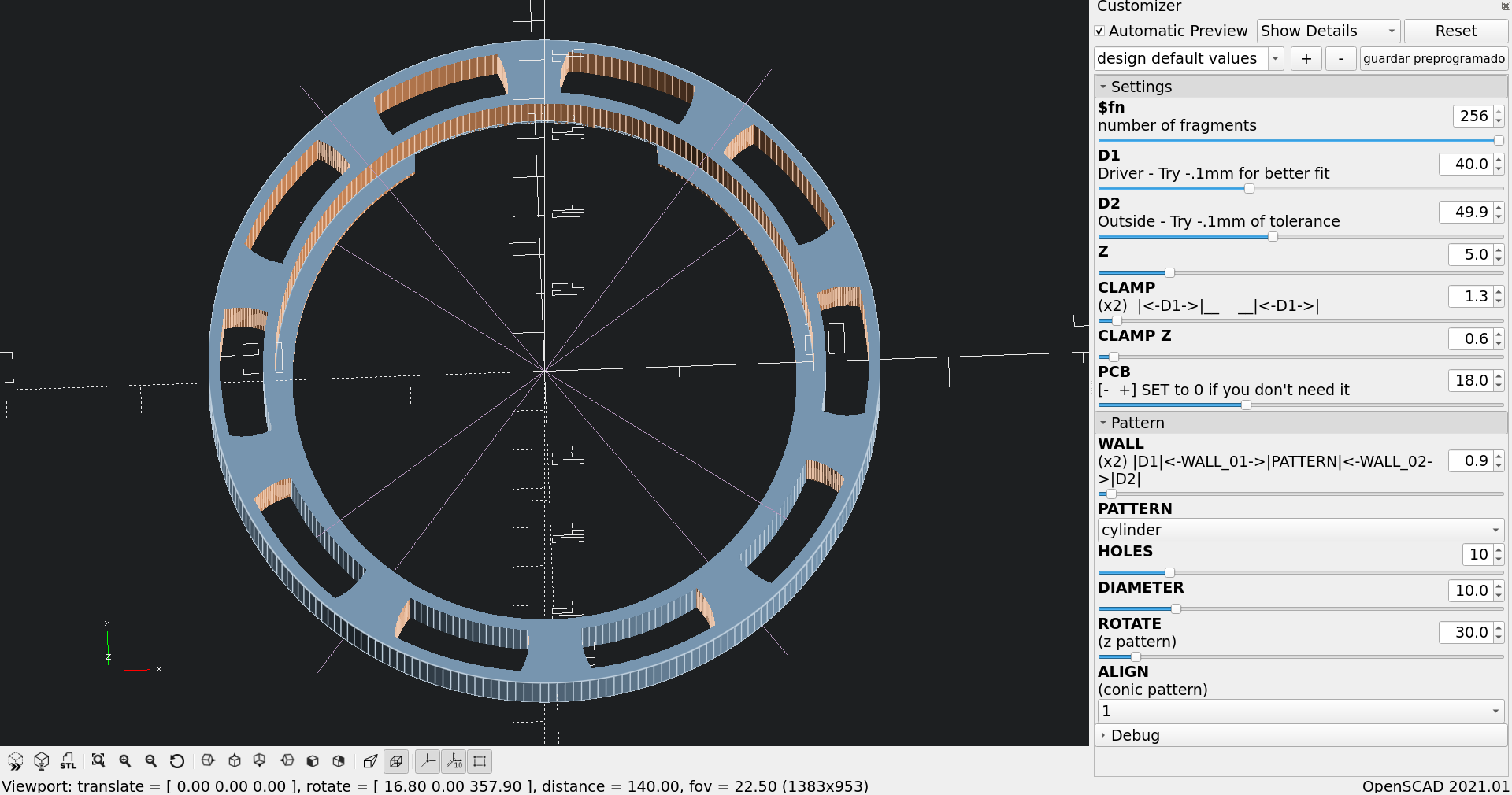The height and width of the screenshot is (795, 1512).
Task: Click the Z value field 5.0
Action: coord(1471,254)
